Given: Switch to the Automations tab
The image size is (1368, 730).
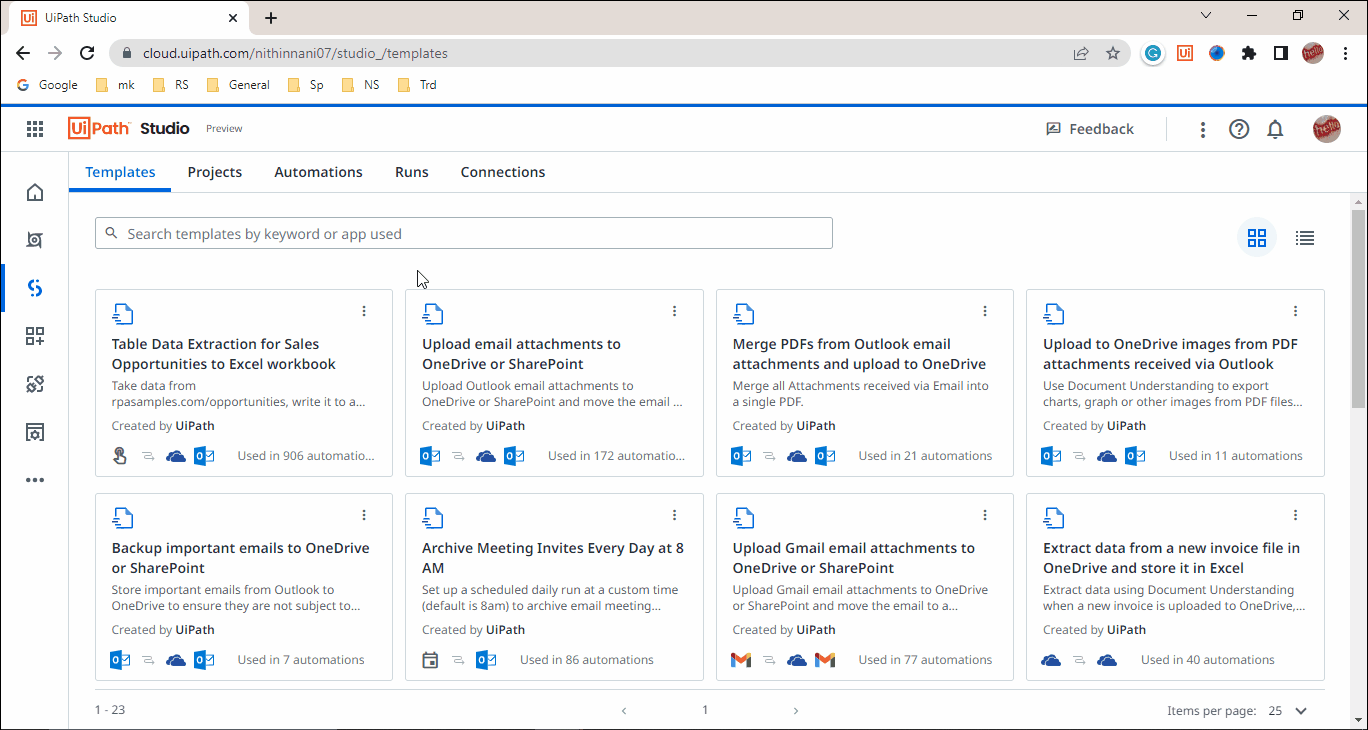Looking at the screenshot, I should click(x=318, y=172).
